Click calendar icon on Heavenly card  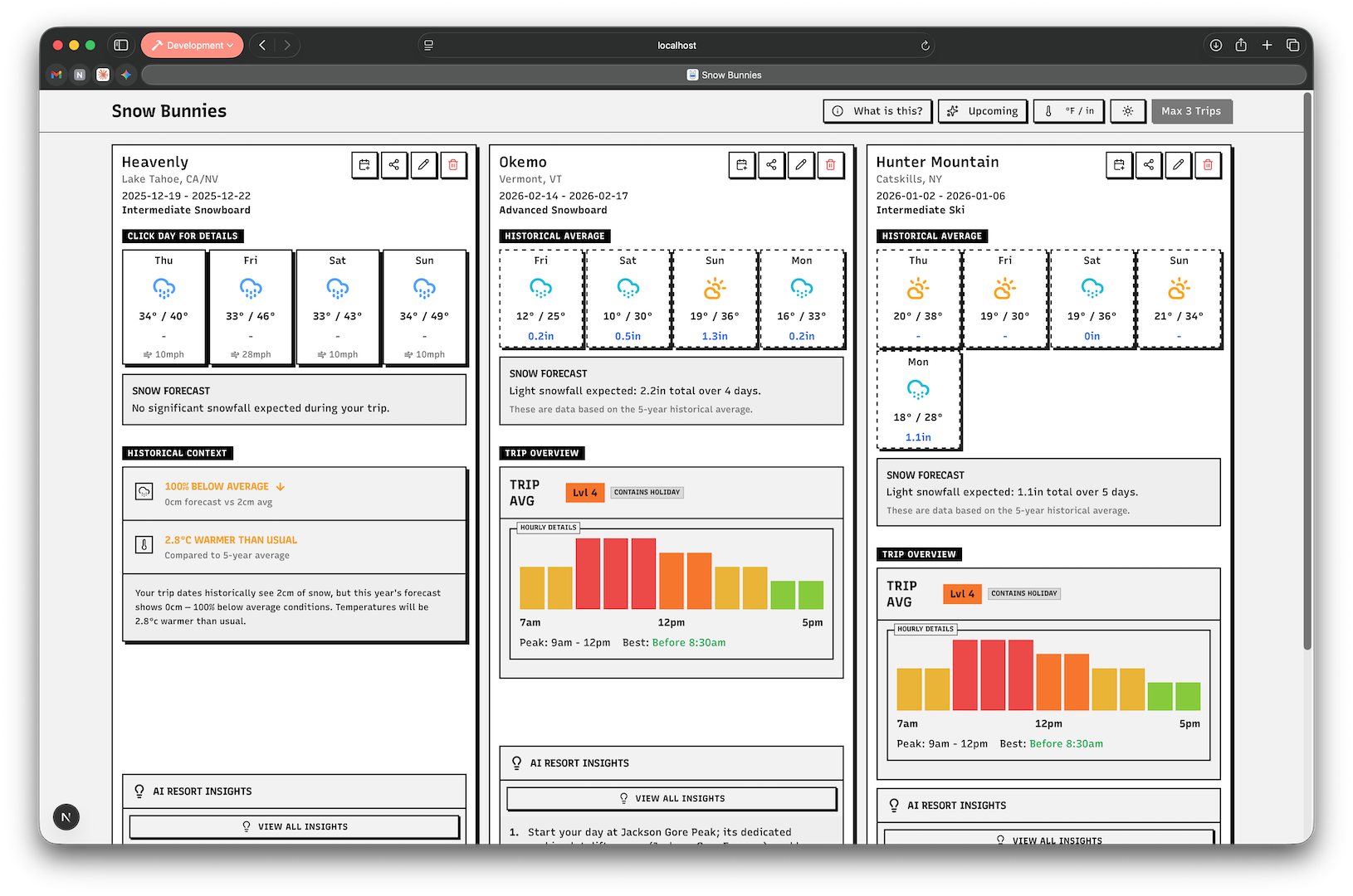pyautogui.click(x=364, y=165)
